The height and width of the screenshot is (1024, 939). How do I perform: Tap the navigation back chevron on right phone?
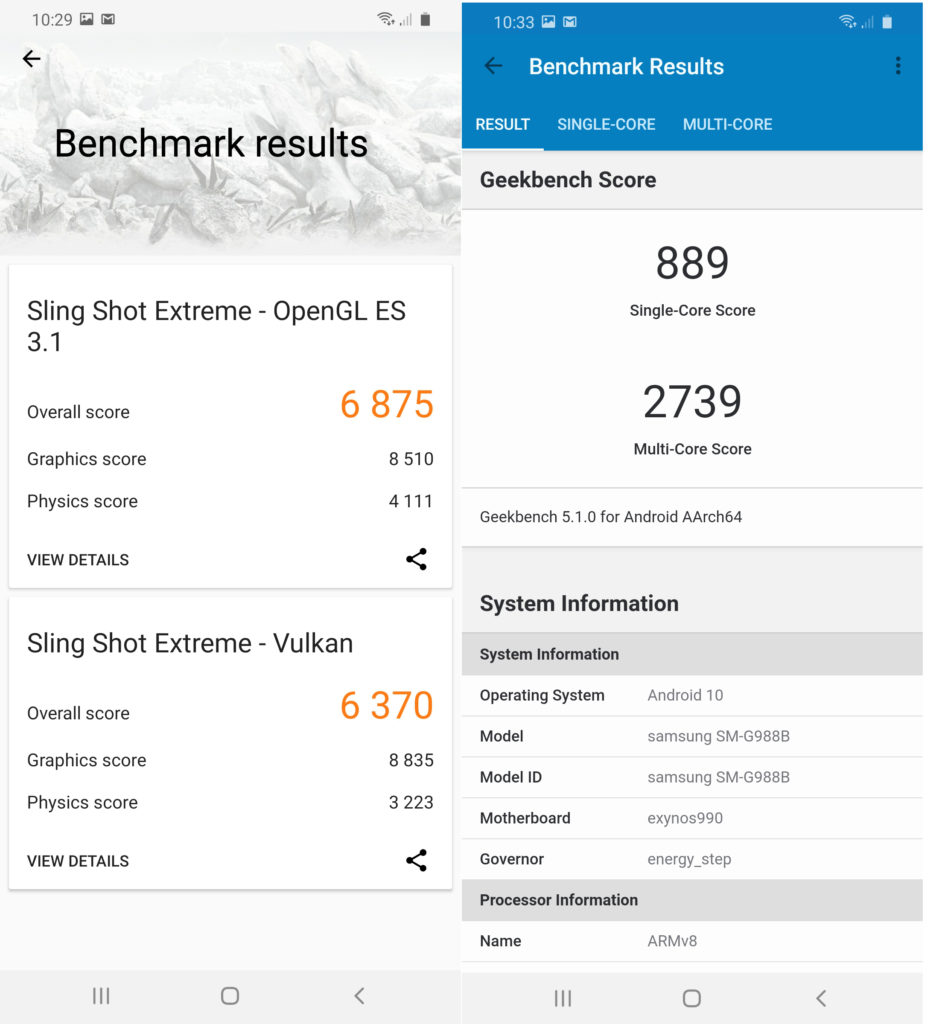click(821, 998)
